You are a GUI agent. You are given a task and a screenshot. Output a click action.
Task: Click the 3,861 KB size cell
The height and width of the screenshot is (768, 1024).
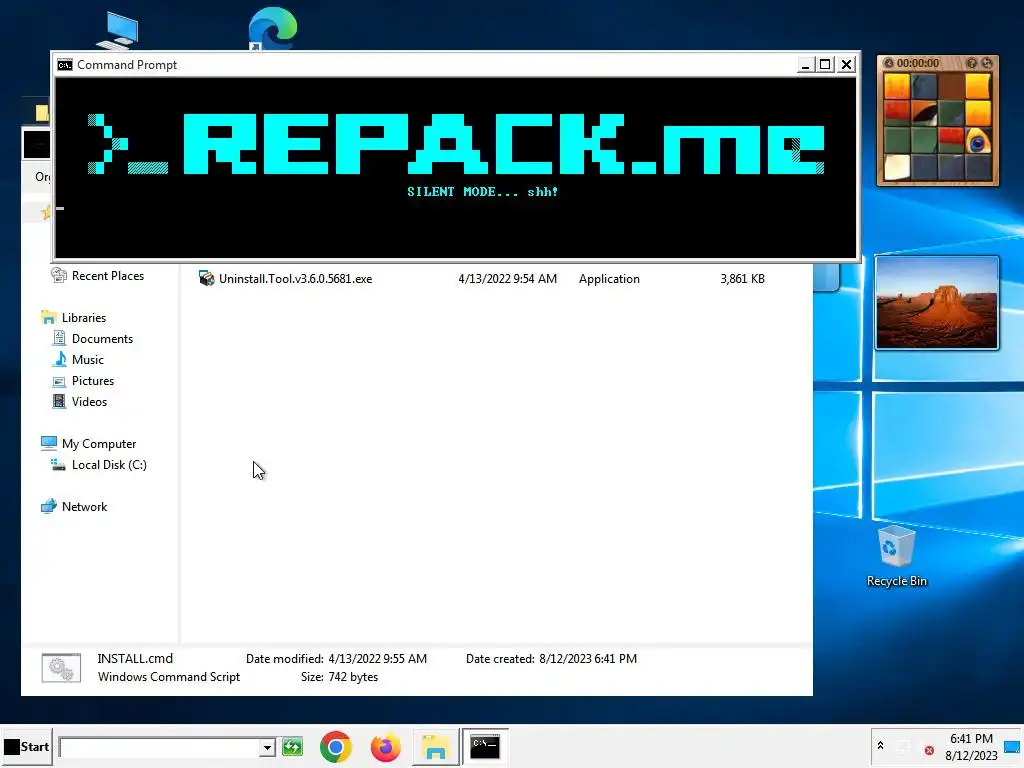pos(742,278)
